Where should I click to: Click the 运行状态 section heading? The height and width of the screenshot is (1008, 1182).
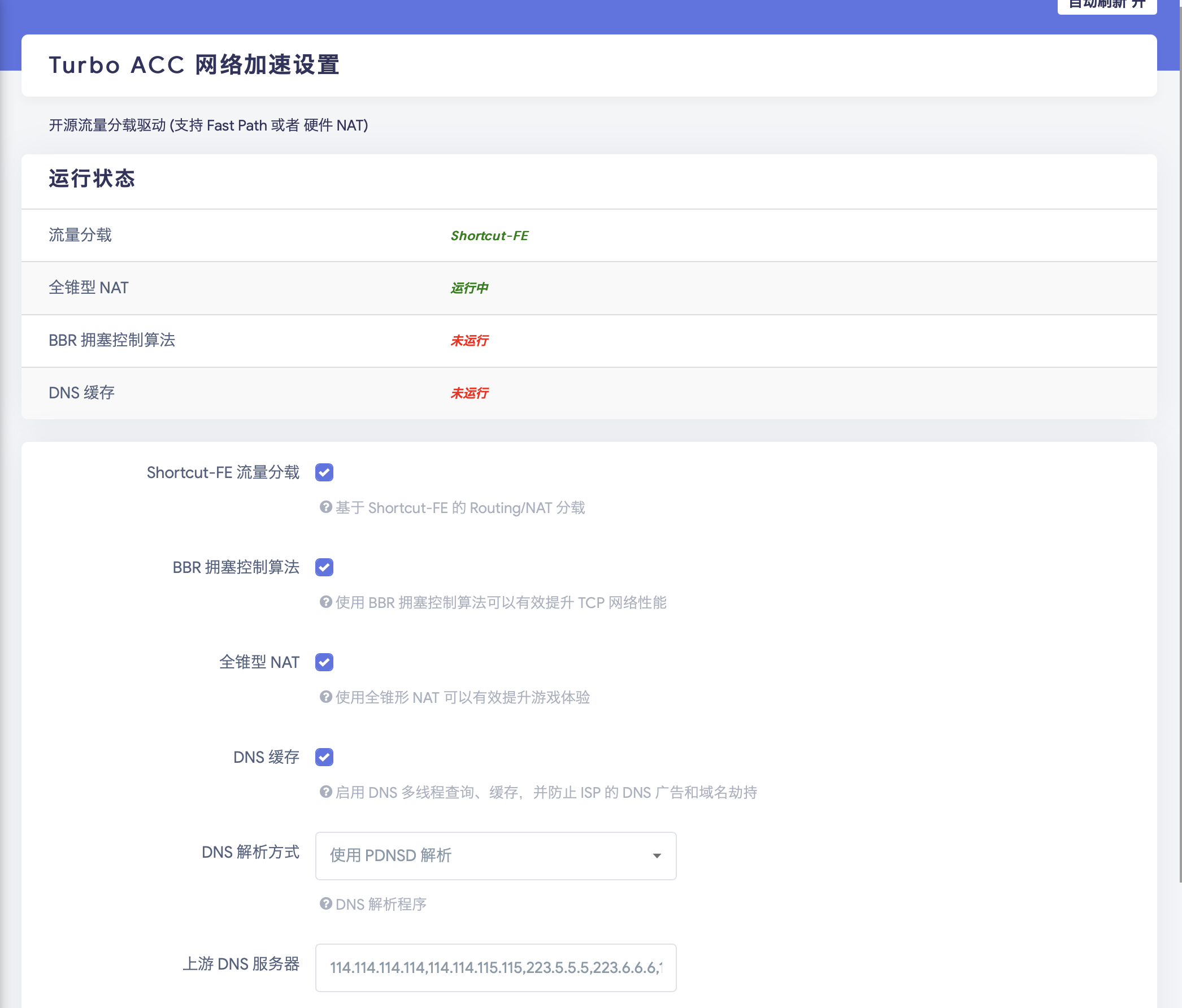[92, 179]
